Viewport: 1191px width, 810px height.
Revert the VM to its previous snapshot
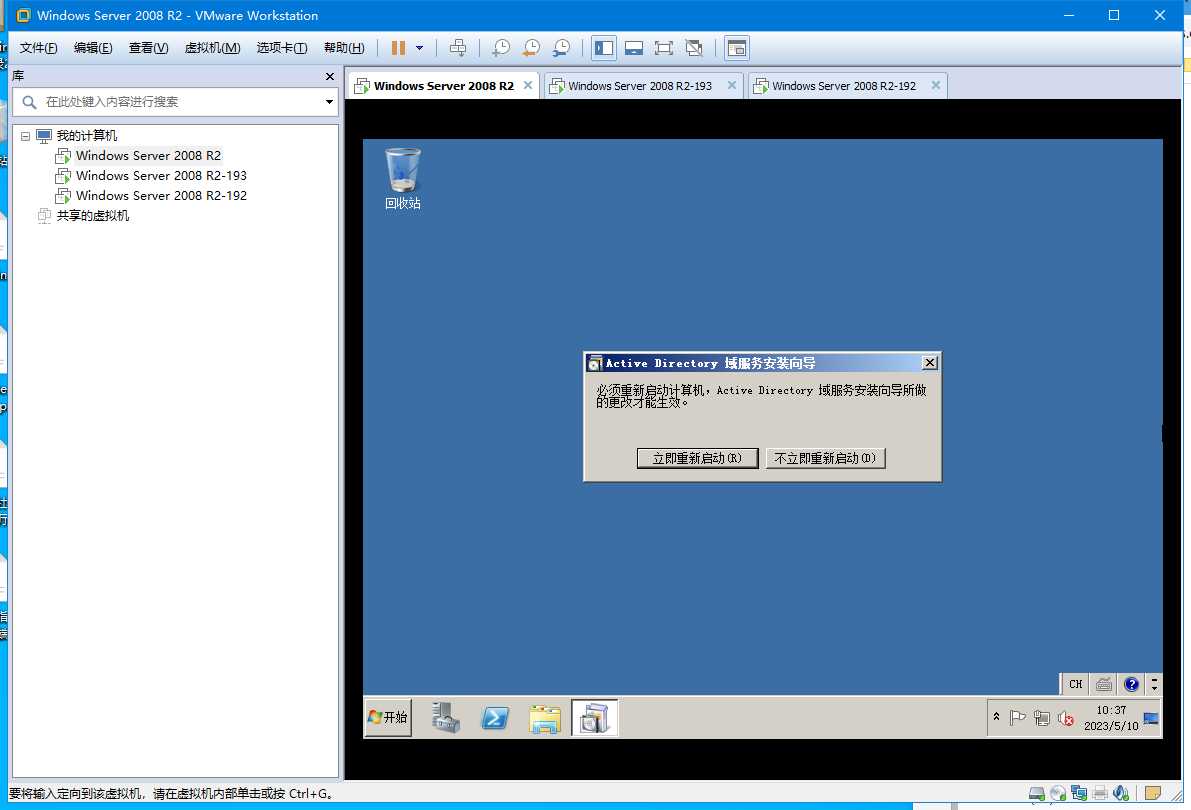pos(531,48)
